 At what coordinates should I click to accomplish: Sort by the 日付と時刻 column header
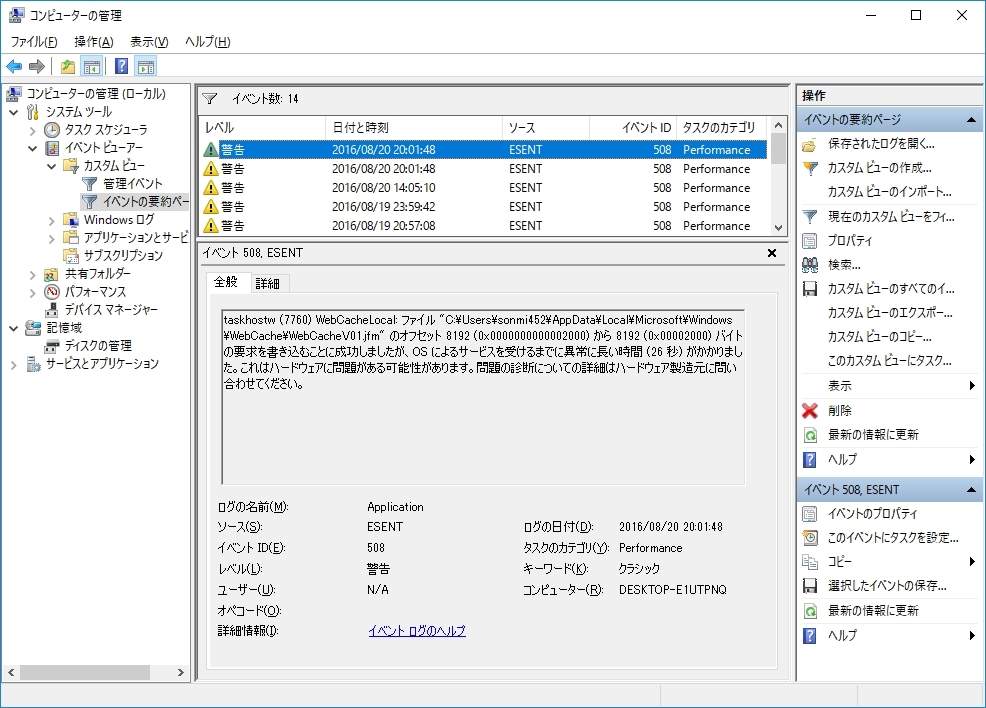click(414, 128)
